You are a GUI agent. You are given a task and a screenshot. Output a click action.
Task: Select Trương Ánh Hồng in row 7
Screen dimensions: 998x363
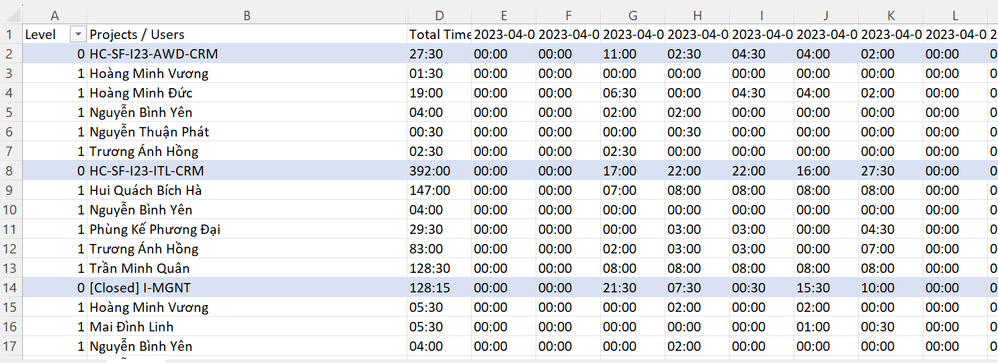click(x=247, y=152)
